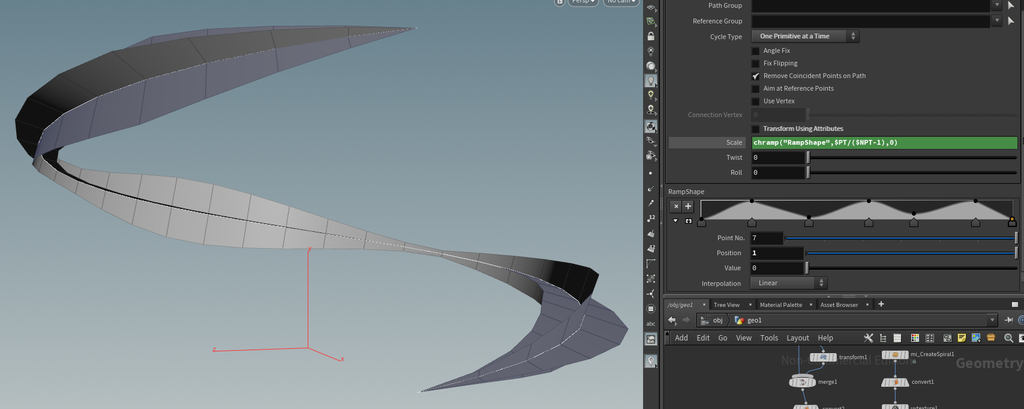Click the magnifier search icon in network editor
The width and height of the screenshot is (1024, 409).
(1008, 338)
